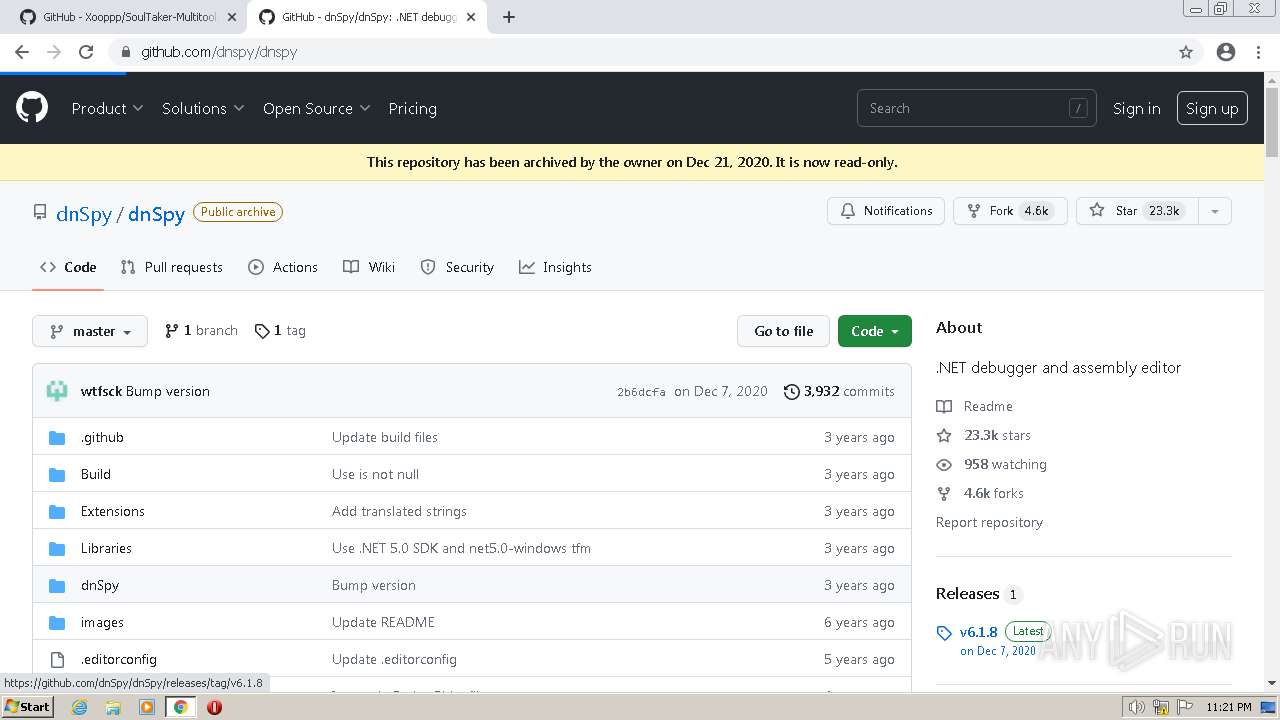Click the browser address bar
Viewport: 1280px width, 720px height.
click(x=640, y=52)
